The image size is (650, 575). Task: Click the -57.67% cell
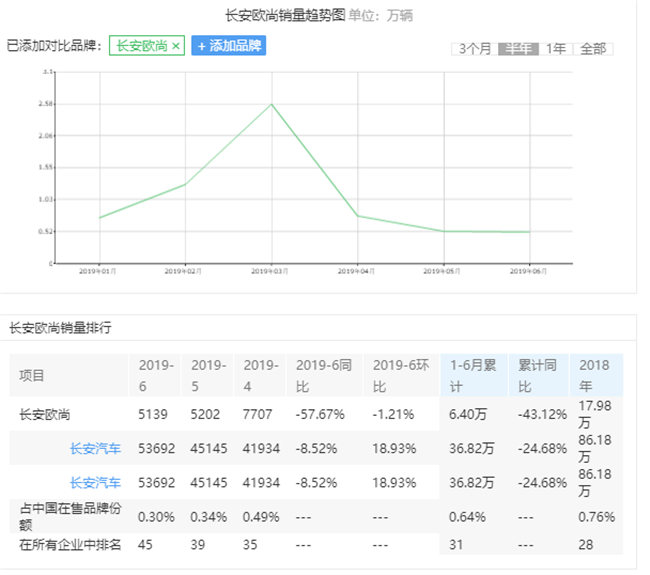[x=320, y=414]
